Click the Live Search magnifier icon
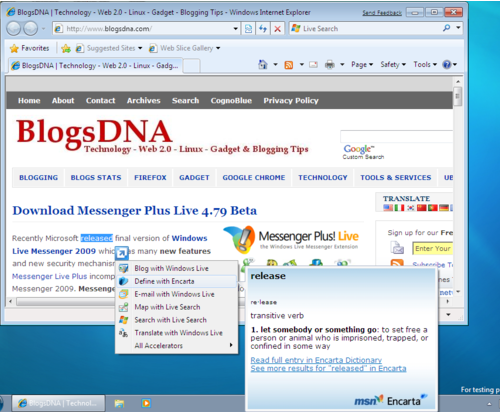The image size is (500, 412). pos(447,28)
